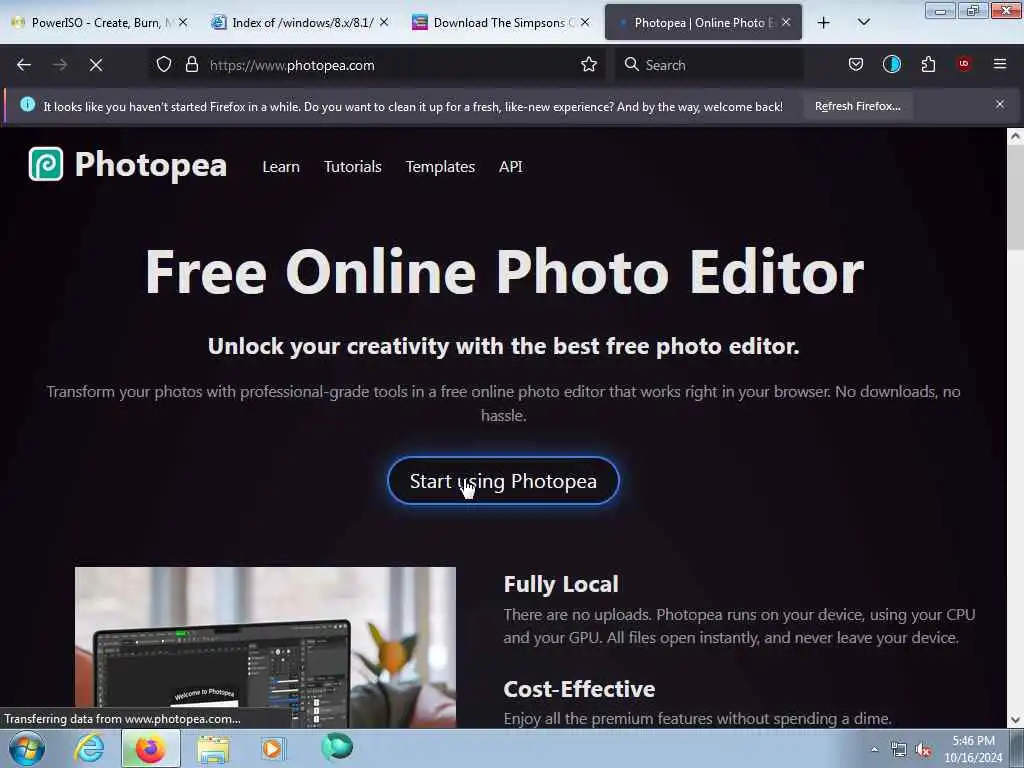Click the "Unlock your creativity" subheading
This screenshot has width=1024, height=768.
coord(503,346)
